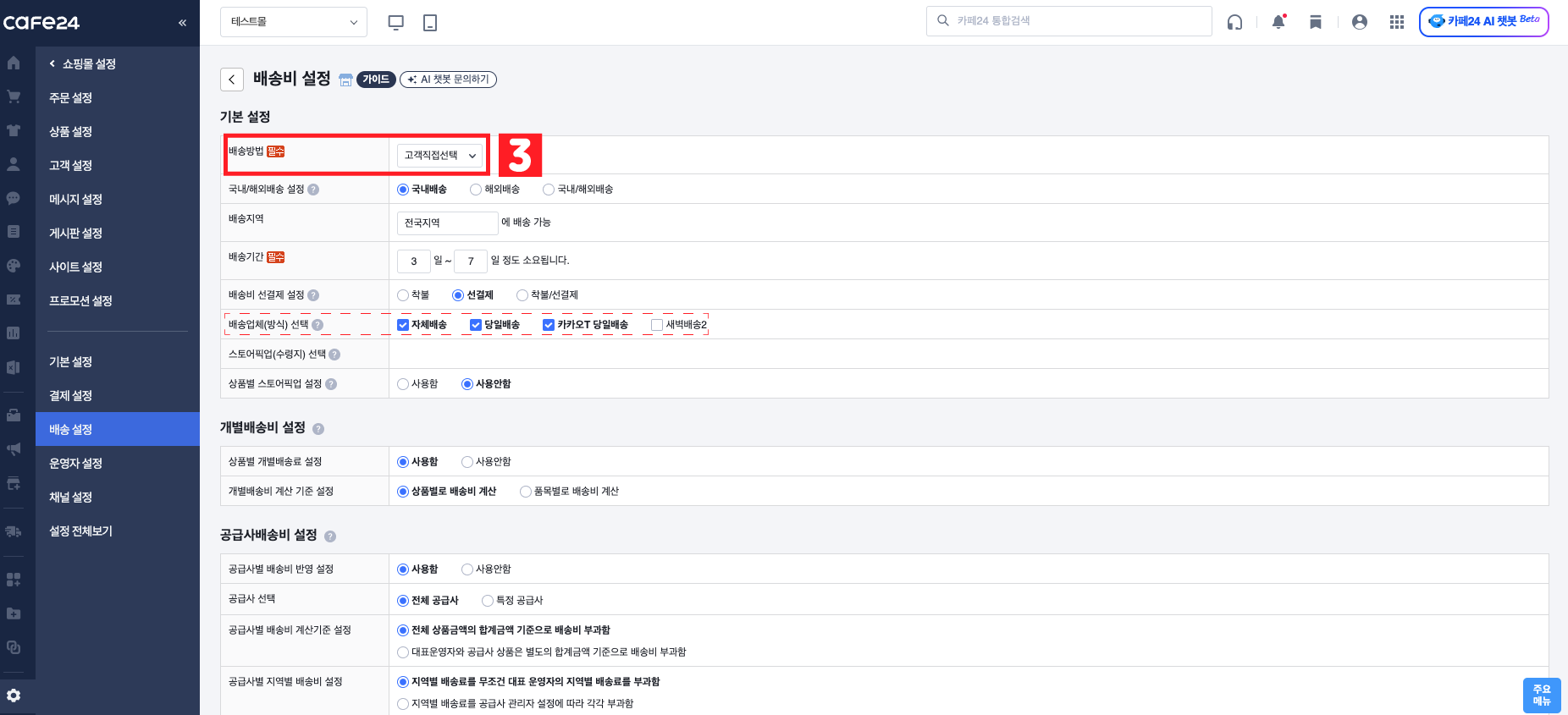Open the 테스트몰 shop selector dropdown
The image size is (1568, 715).
pos(294,22)
